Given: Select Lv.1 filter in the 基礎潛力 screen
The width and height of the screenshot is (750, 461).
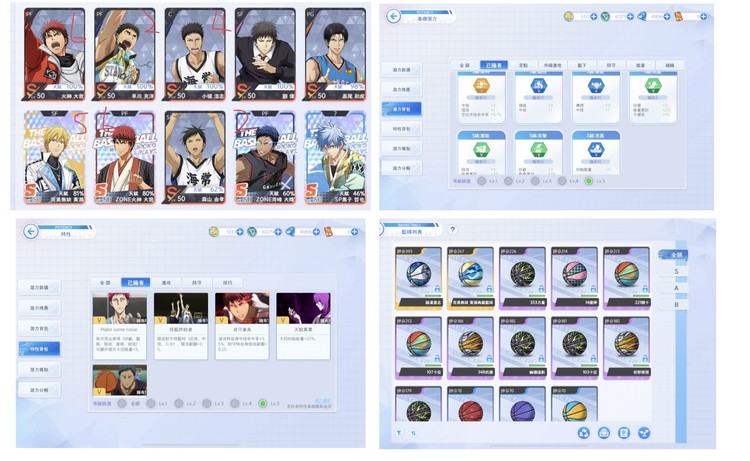Looking at the screenshot, I should [x=482, y=181].
